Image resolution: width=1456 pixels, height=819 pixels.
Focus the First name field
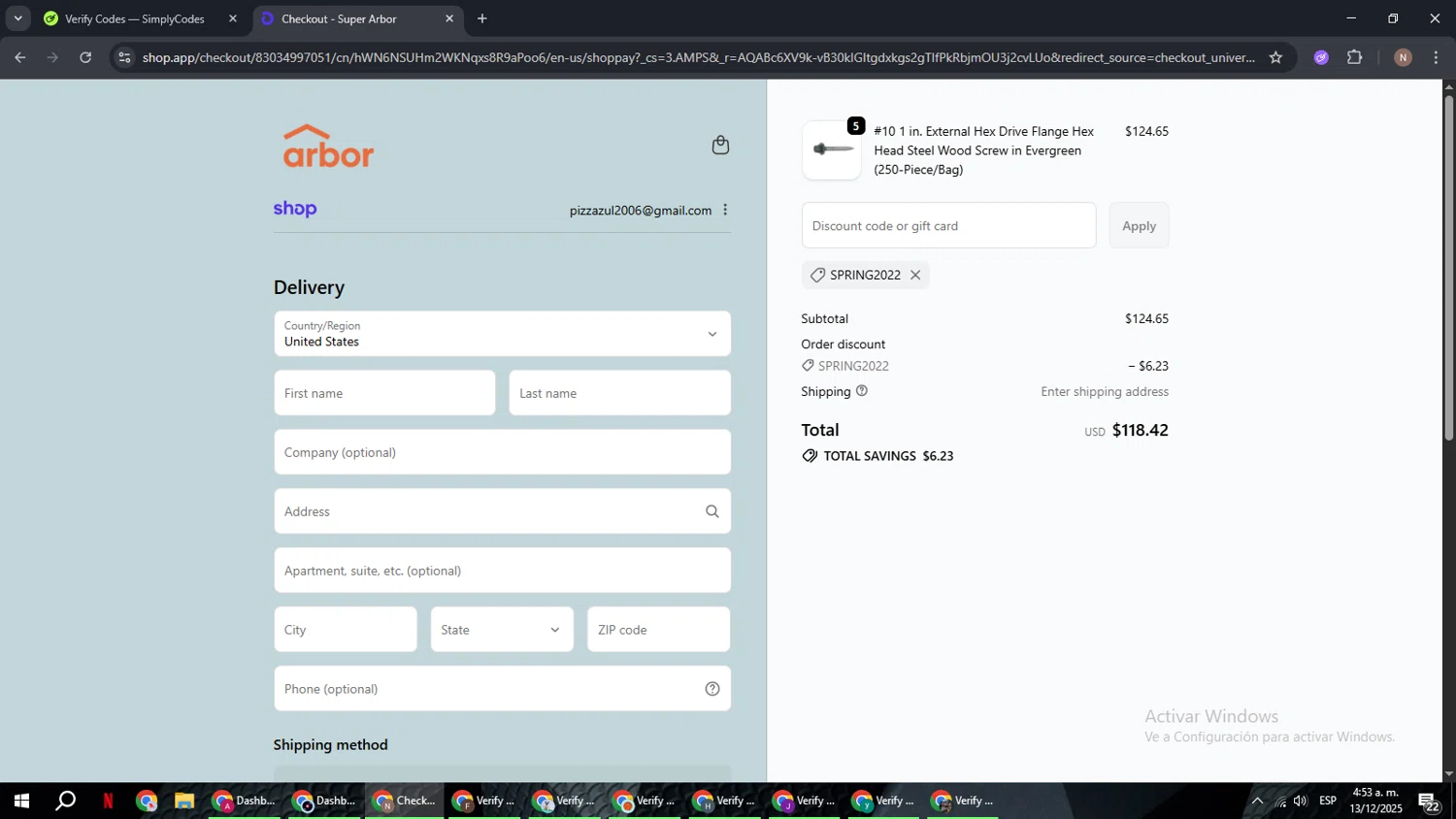coord(384,393)
